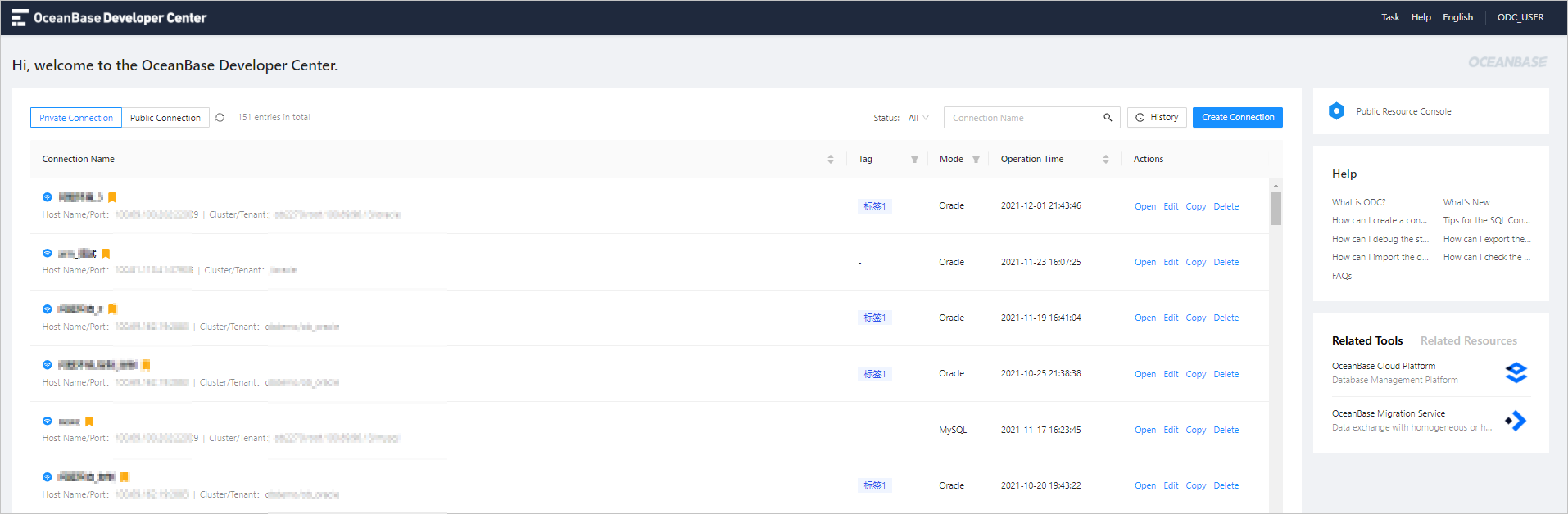This screenshot has width=1568, height=514.
Task: Click the bookmark icon on the 2021-10-25 connection
Action: [146, 365]
